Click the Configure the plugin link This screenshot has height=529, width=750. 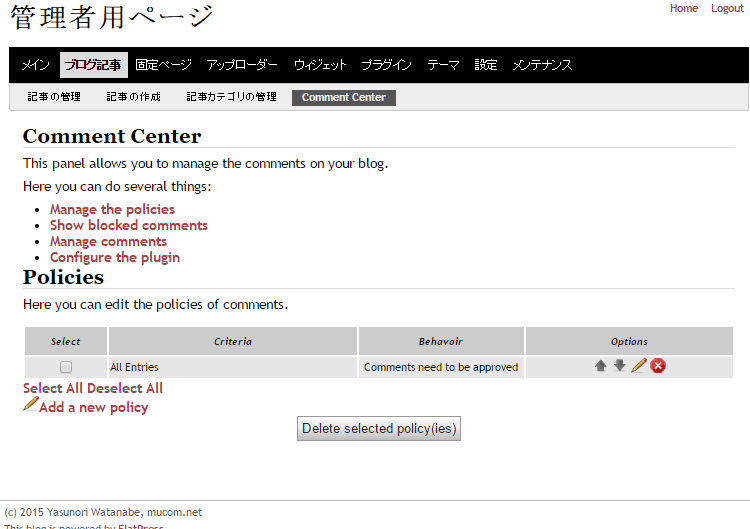(x=115, y=257)
